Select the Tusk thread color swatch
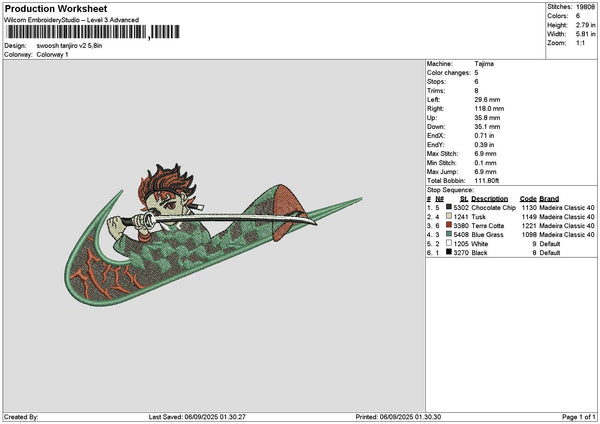The width and height of the screenshot is (600, 424). coord(449,216)
